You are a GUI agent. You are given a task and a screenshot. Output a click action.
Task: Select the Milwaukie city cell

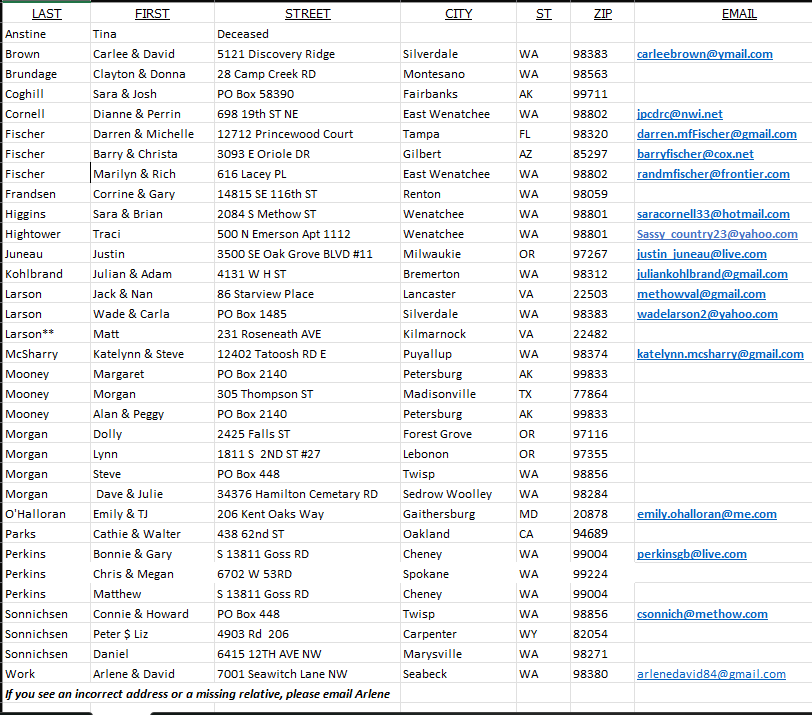click(x=458, y=254)
